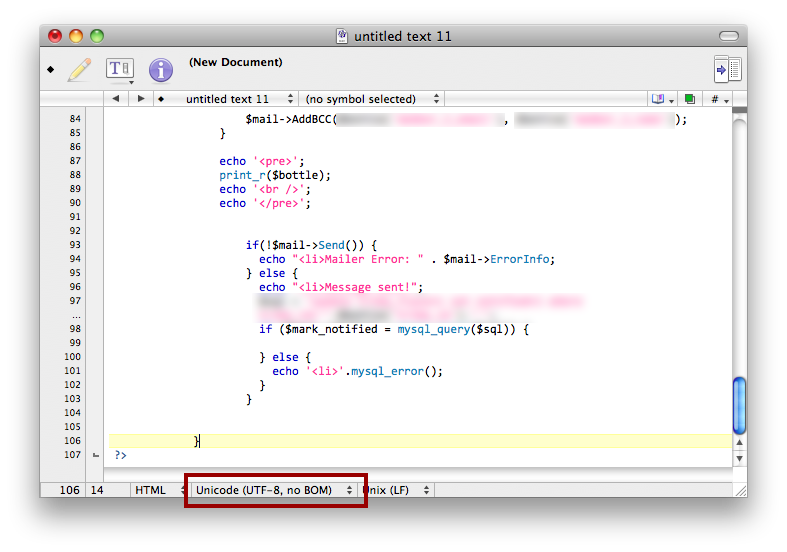
Task: Click the closing ?> PHP tag
Action: [120, 455]
